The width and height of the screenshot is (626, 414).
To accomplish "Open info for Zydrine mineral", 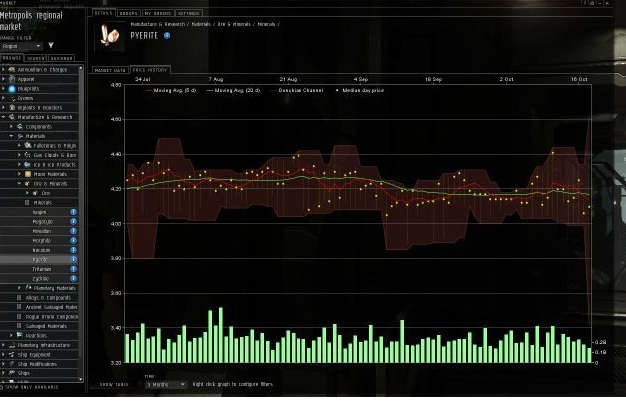I will (x=73, y=279).
